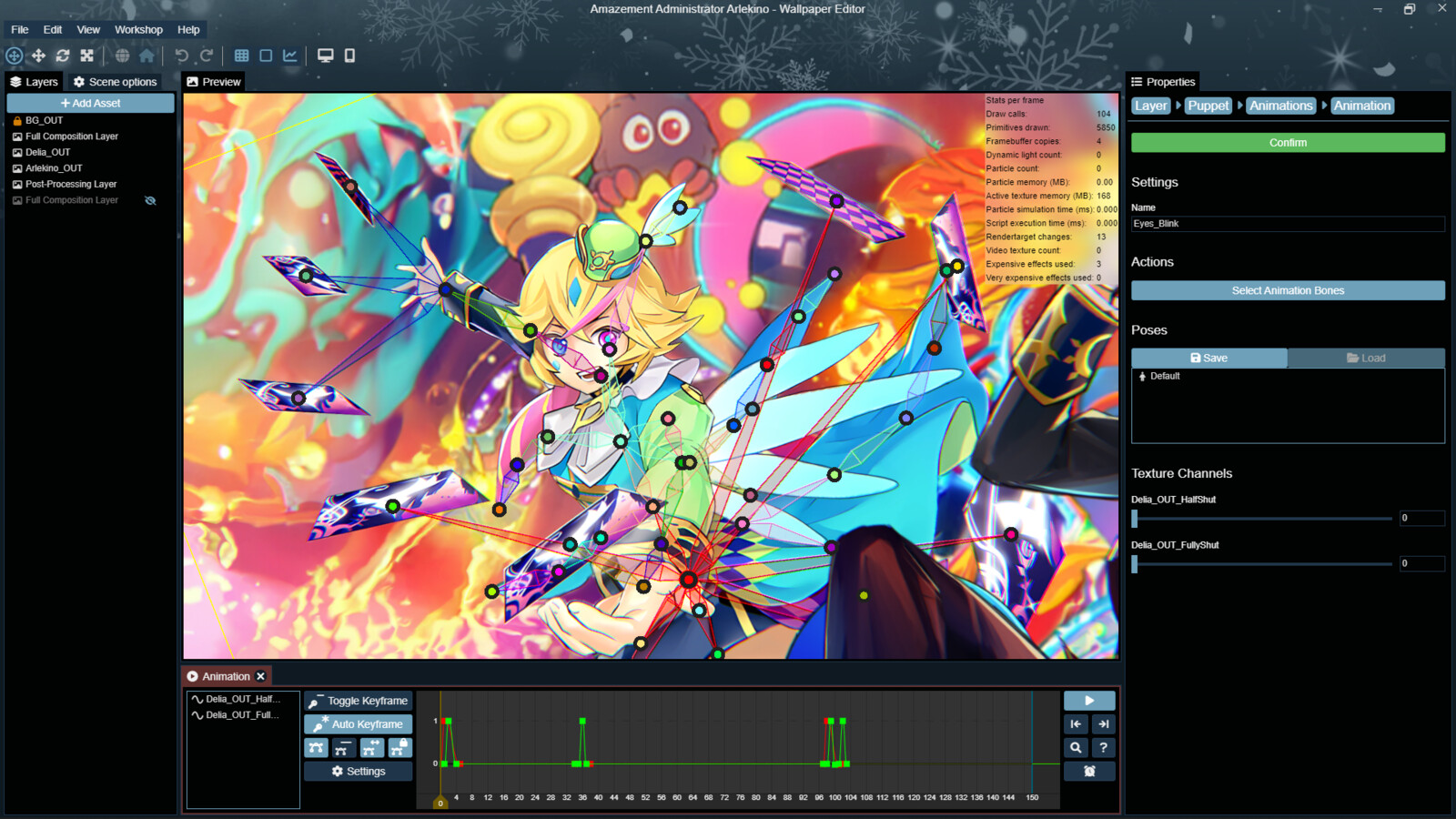This screenshot has width=1456, height=819.
Task: Show the hidden Full Composition Layer via eye icon
Action: tap(150, 200)
